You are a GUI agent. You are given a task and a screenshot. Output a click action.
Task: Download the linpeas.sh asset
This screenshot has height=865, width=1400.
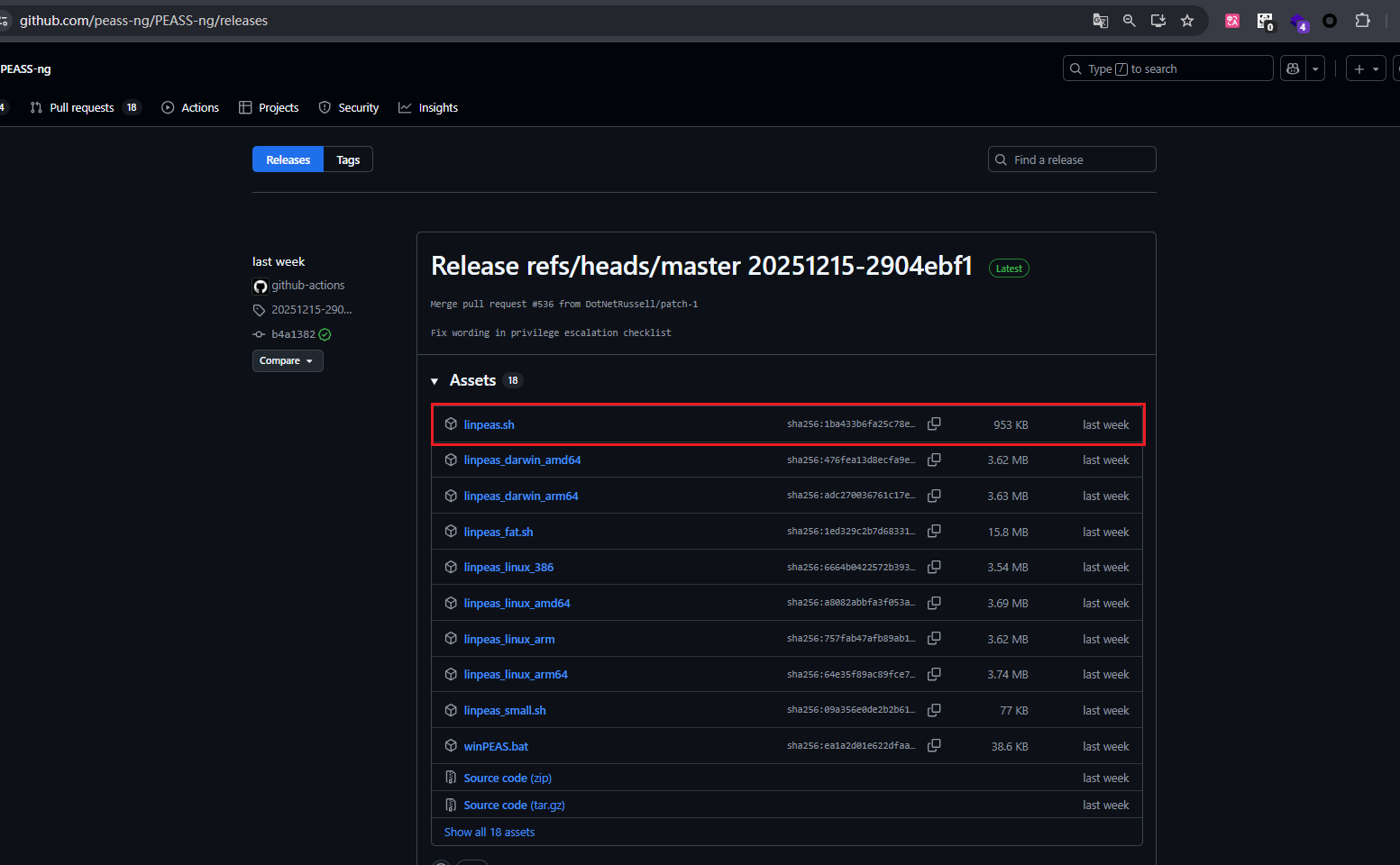pyautogui.click(x=489, y=424)
